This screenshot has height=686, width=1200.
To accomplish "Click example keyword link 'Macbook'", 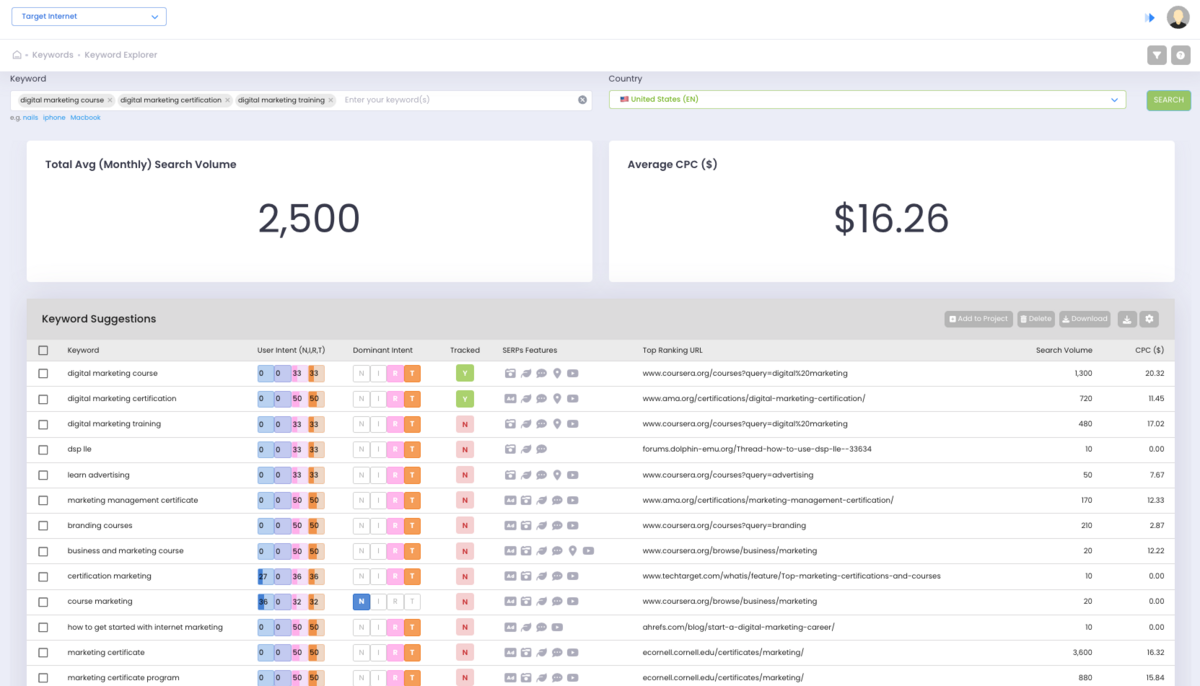I will 85,118.
